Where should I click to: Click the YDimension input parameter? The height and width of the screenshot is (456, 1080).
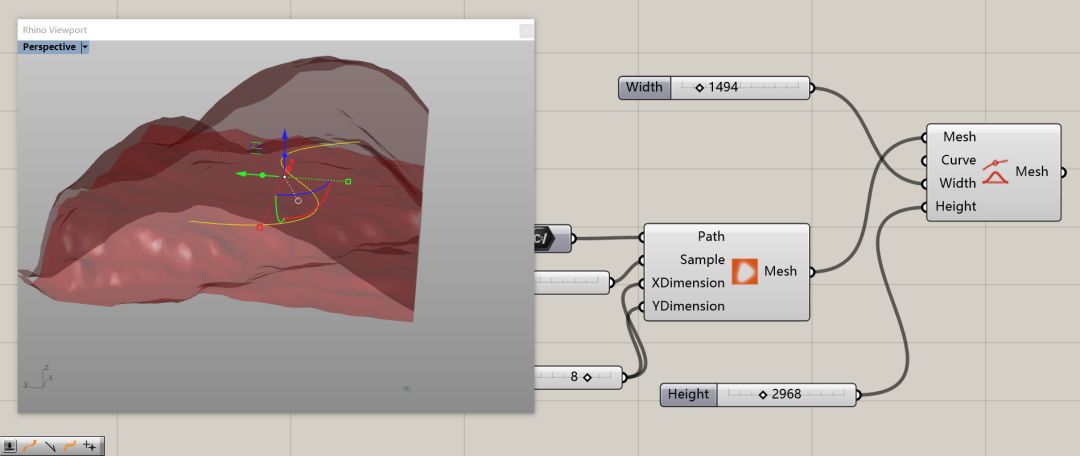tap(688, 306)
